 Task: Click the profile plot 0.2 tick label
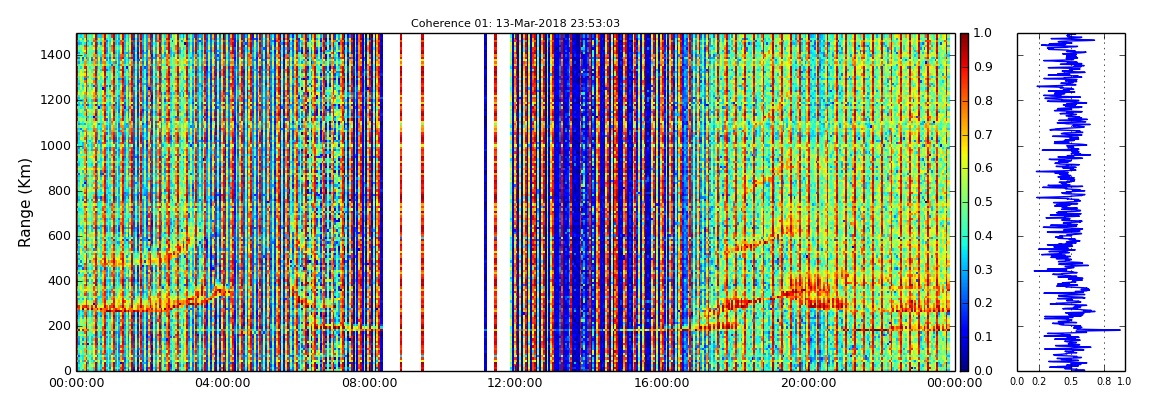point(1039,382)
